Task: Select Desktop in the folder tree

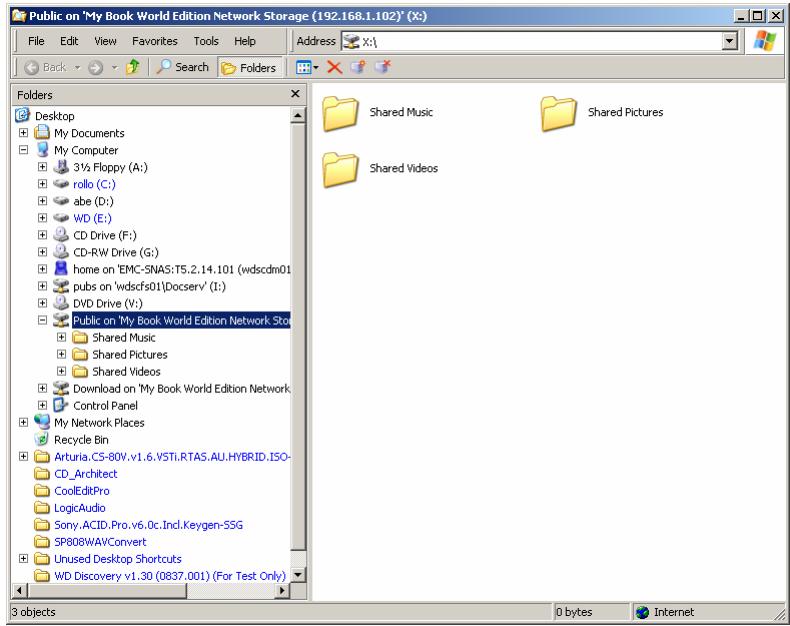Action: point(54,116)
